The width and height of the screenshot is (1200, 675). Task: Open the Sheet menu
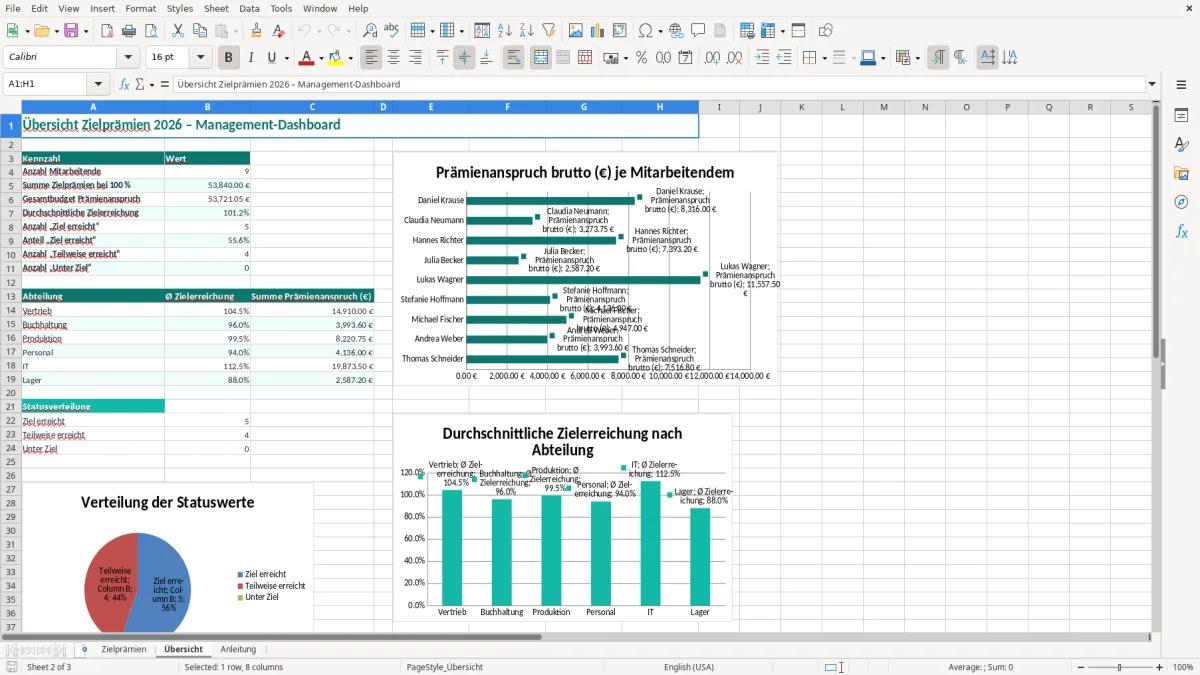pyautogui.click(x=216, y=8)
